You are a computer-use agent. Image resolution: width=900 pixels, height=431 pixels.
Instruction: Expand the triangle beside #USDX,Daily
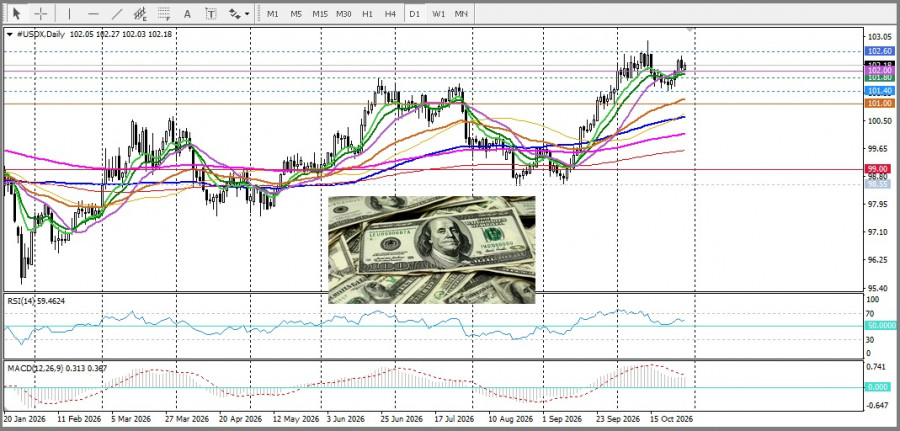point(10,34)
